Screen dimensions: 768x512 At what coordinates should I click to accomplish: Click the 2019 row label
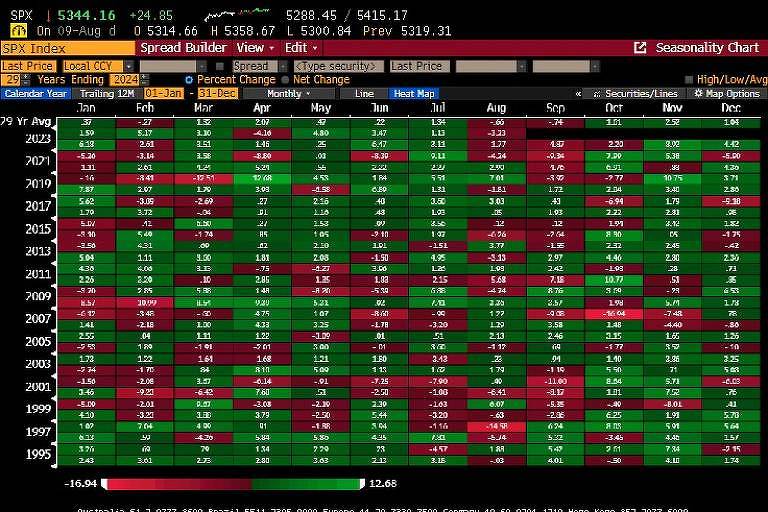click(38, 184)
